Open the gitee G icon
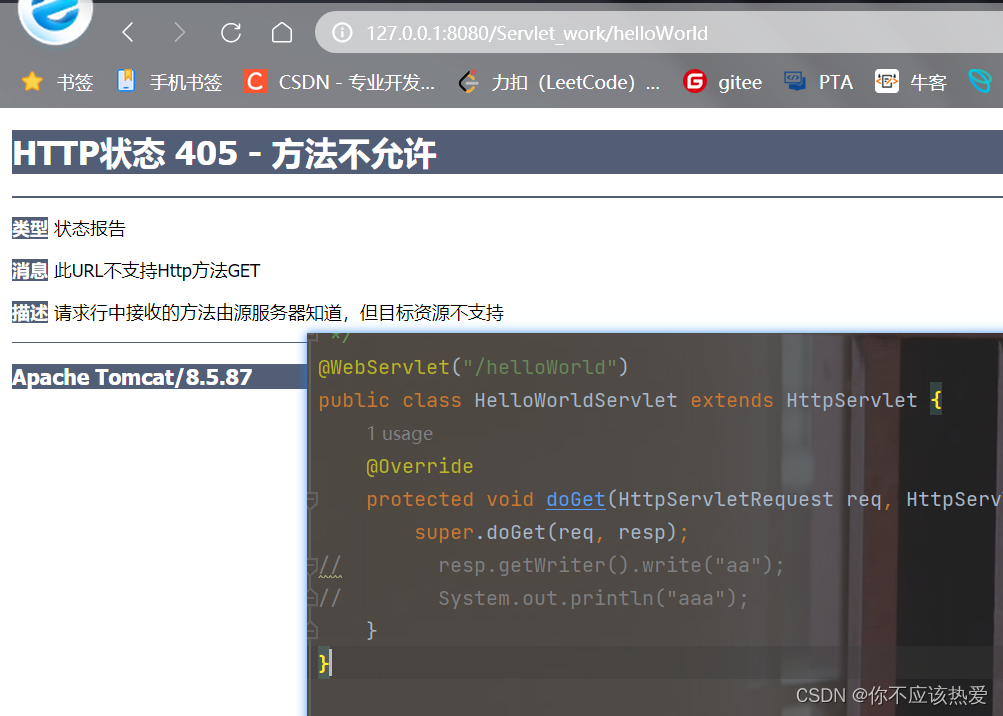Image resolution: width=1003 pixels, height=716 pixels. (695, 81)
